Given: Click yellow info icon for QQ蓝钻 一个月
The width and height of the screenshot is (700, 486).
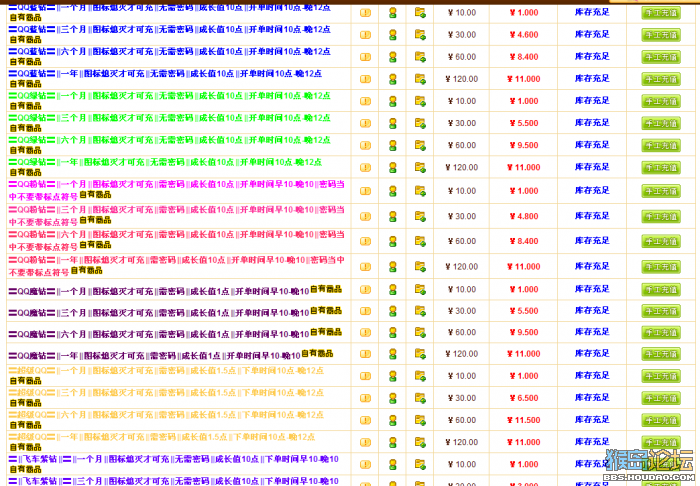Looking at the screenshot, I should click(x=365, y=13).
